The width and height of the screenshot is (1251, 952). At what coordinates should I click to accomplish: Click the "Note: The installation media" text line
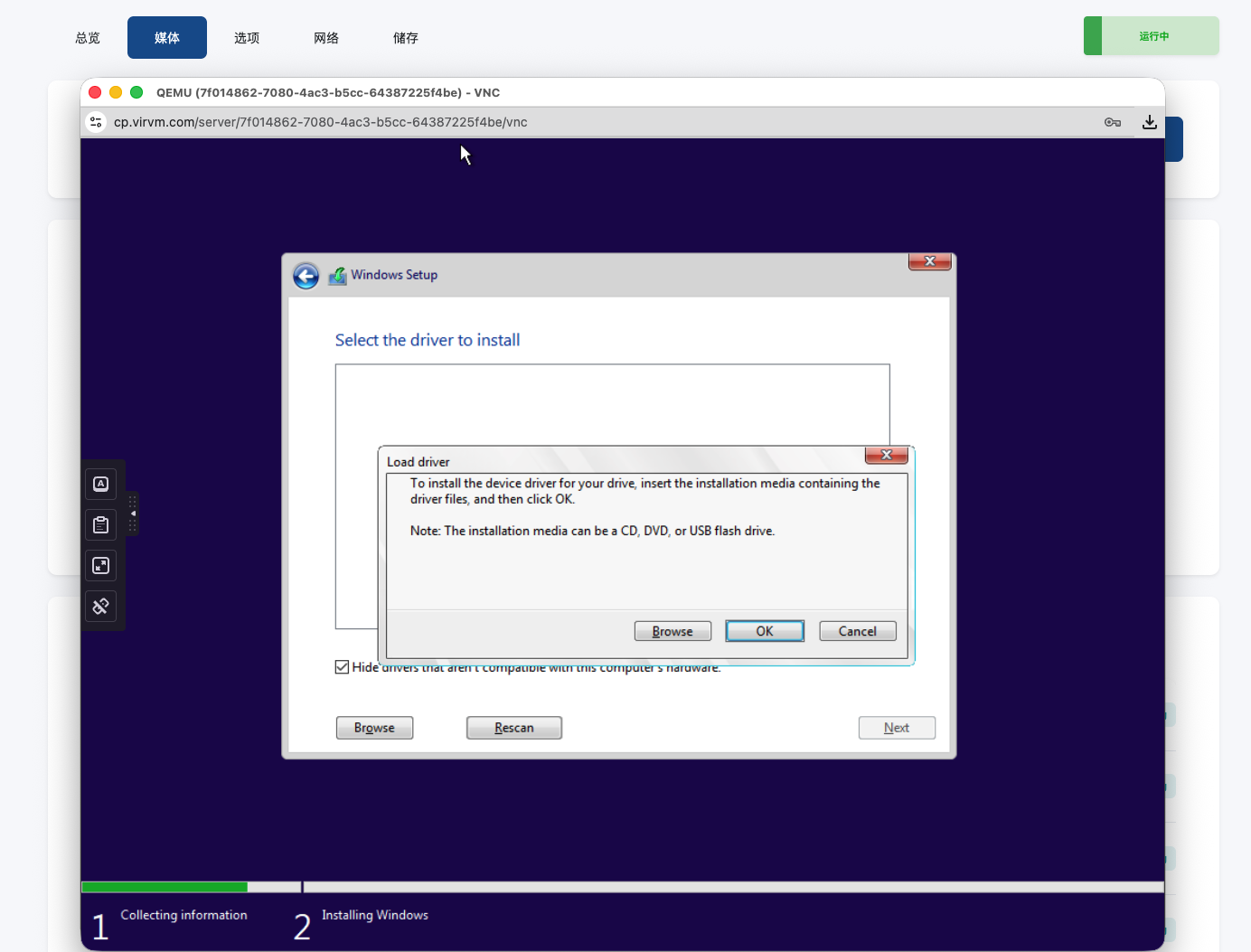(x=593, y=531)
